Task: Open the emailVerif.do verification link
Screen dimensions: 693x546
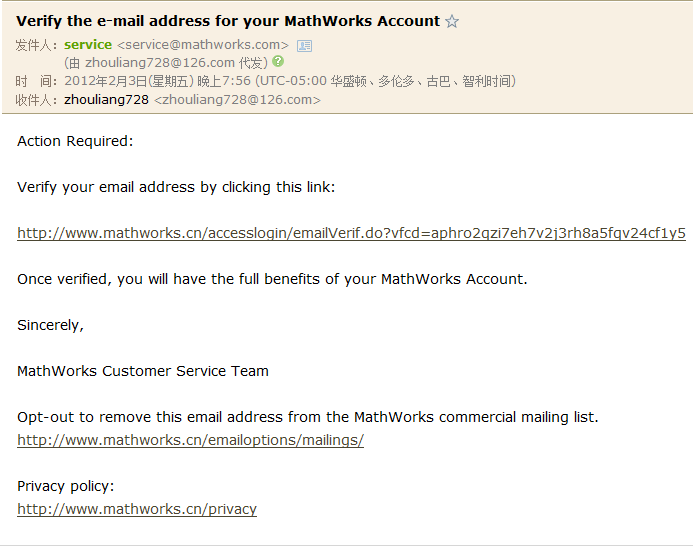Action: (351, 233)
